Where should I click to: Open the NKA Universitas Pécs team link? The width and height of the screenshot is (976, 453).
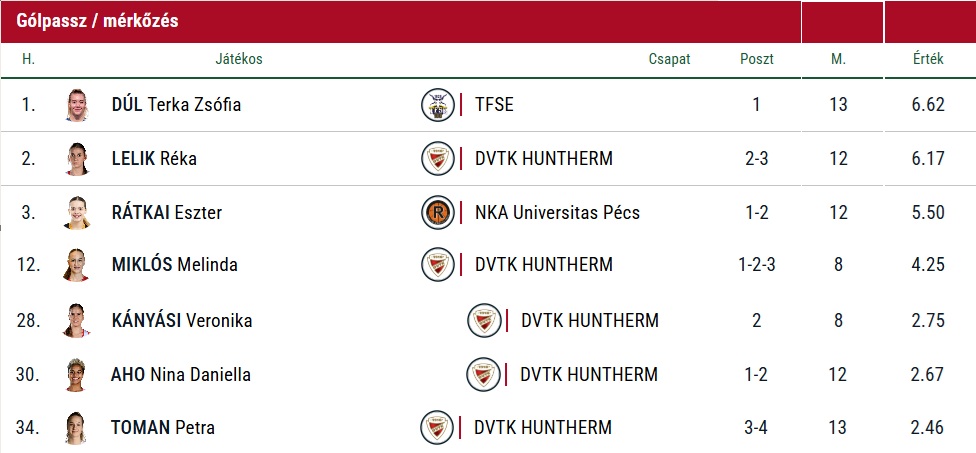pos(557,212)
